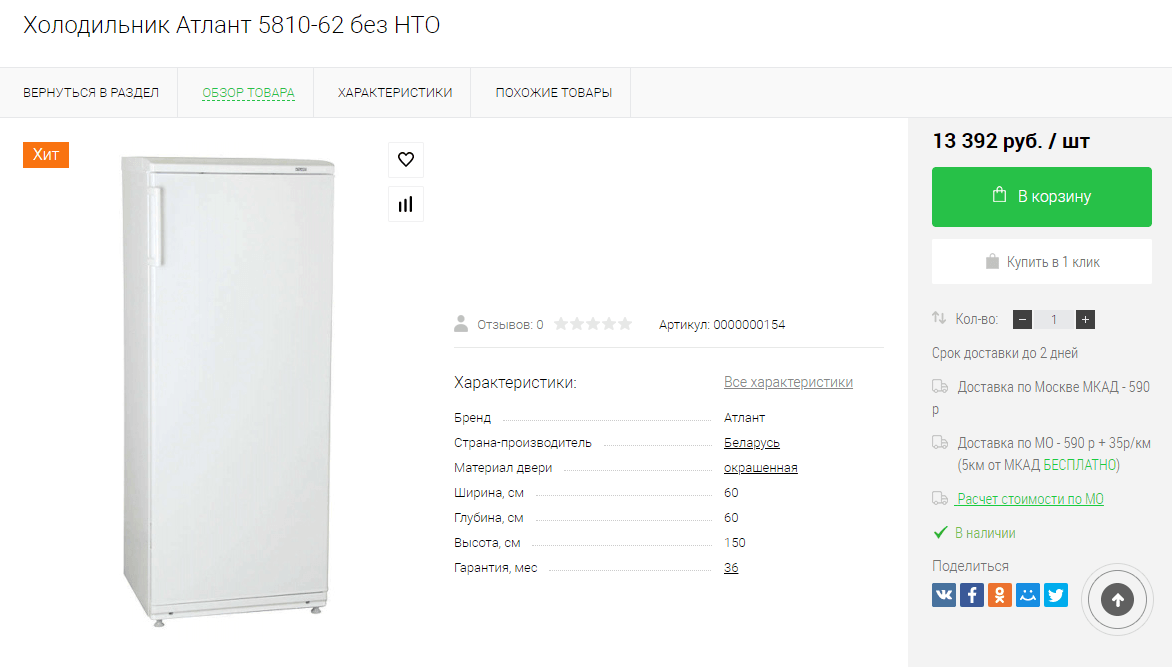
Task: Add product to favorites with heart icon
Action: coord(406,159)
